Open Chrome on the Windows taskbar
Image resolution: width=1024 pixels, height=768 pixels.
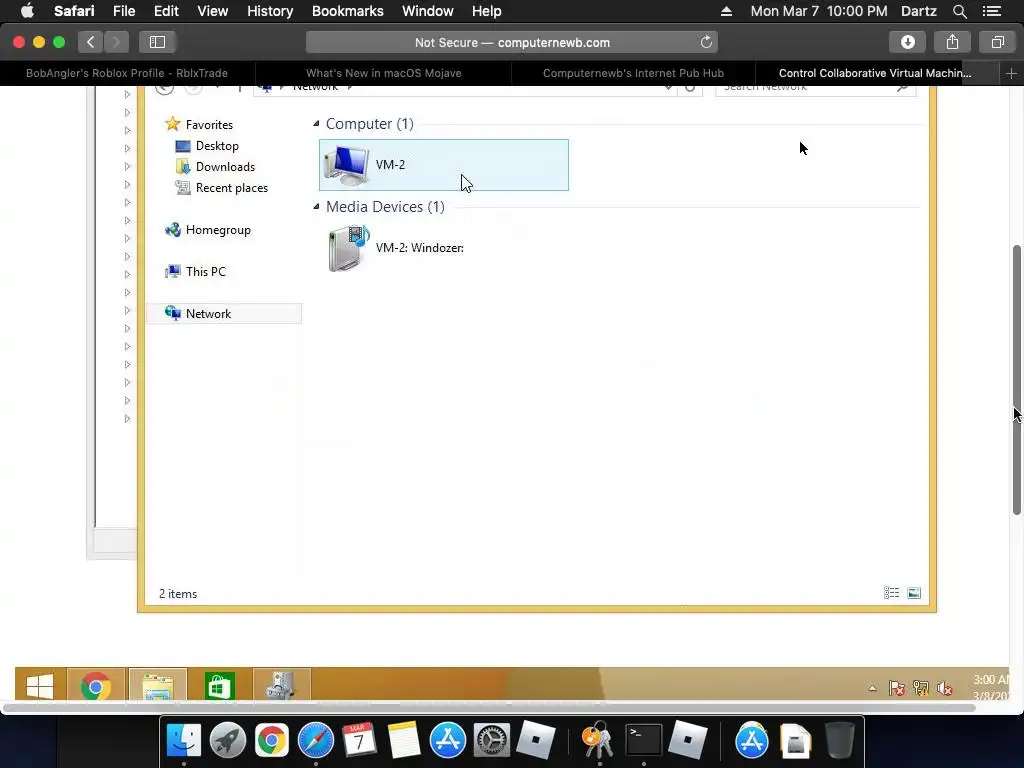[96, 686]
